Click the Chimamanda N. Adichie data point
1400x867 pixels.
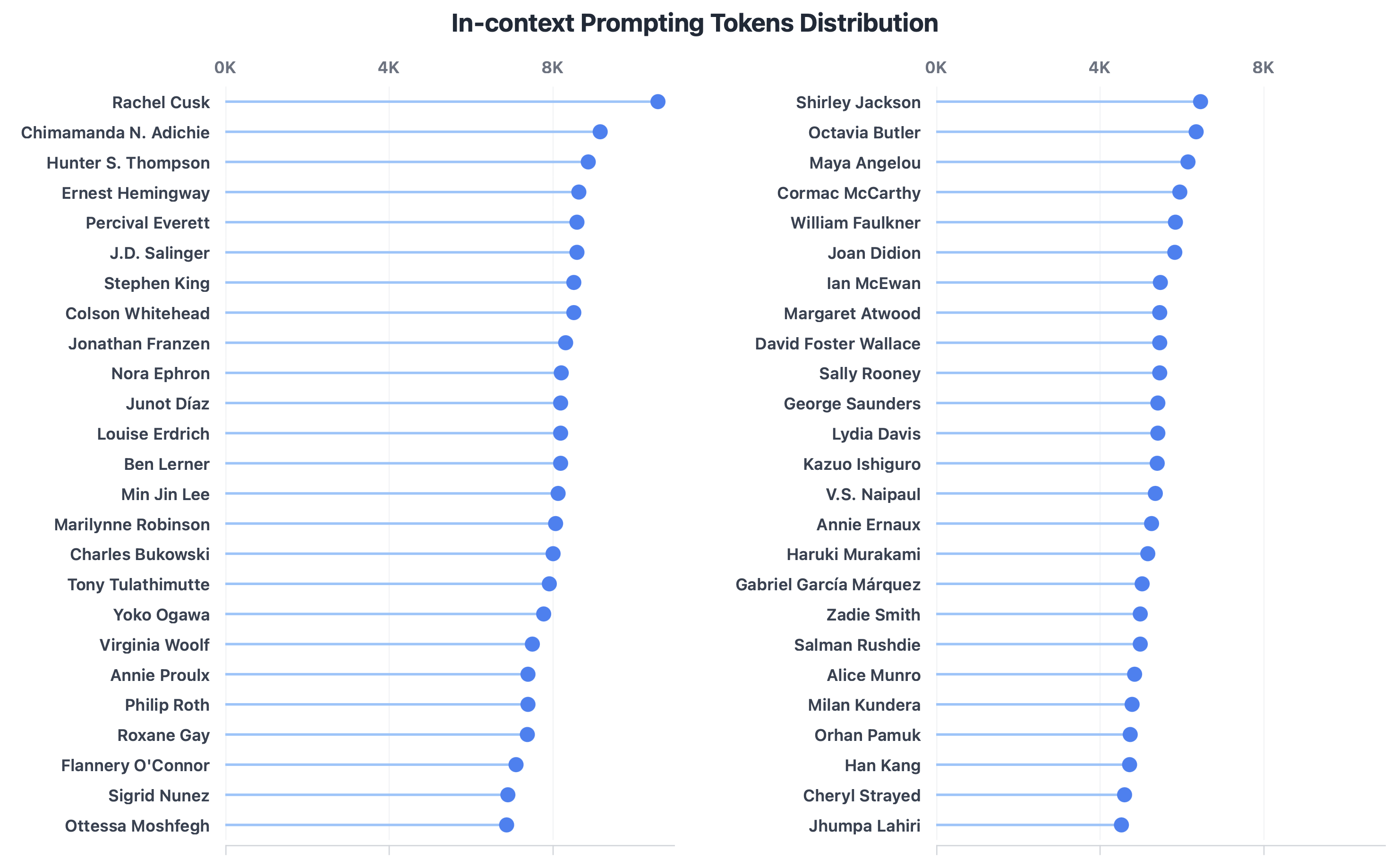pyautogui.click(x=599, y=132)
